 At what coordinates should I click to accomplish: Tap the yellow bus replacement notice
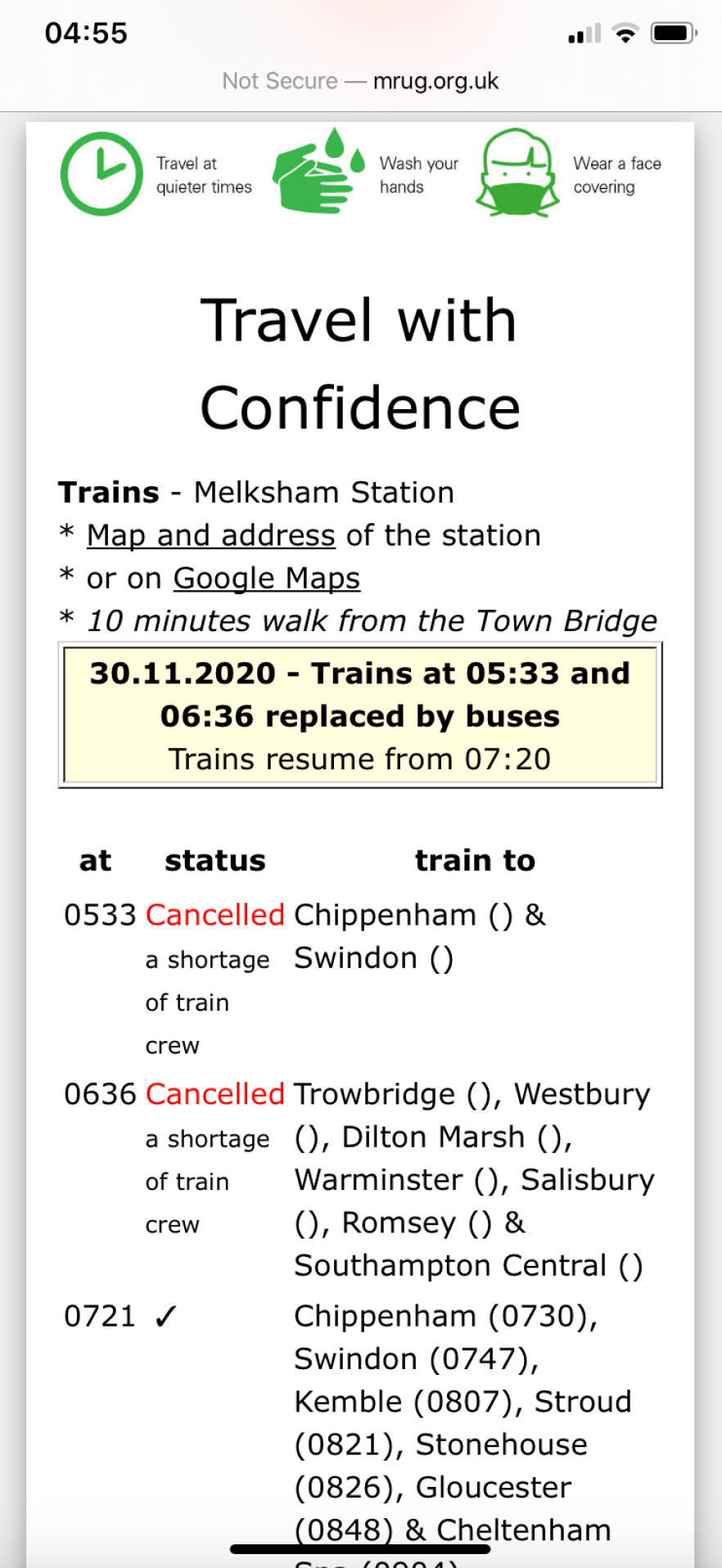point(360,715)
